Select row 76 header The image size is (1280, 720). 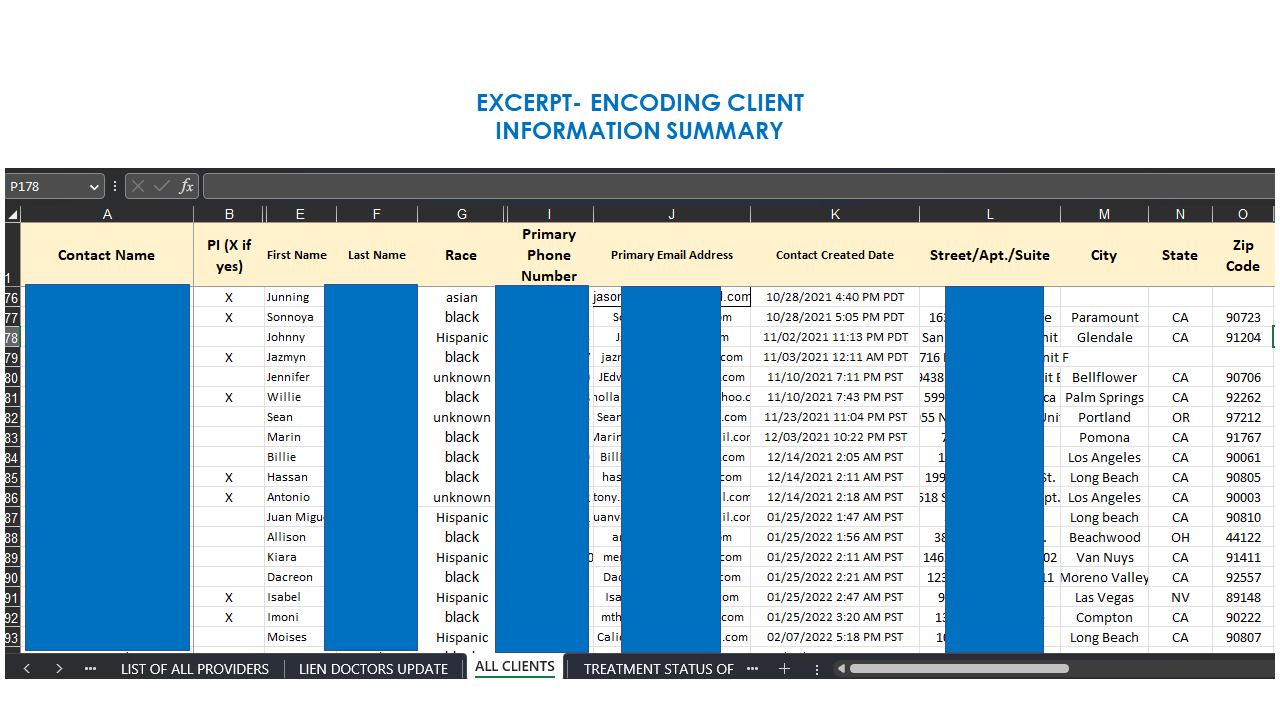point(12,297)
